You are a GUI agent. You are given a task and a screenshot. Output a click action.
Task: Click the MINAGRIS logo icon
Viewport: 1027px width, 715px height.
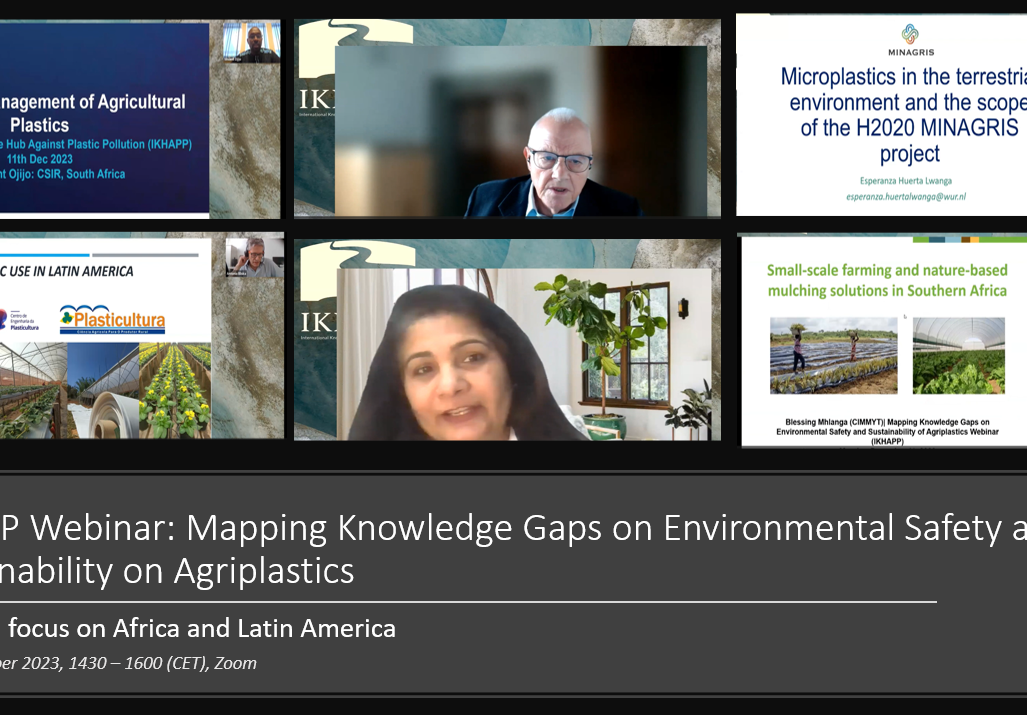(x=909, y=35)
